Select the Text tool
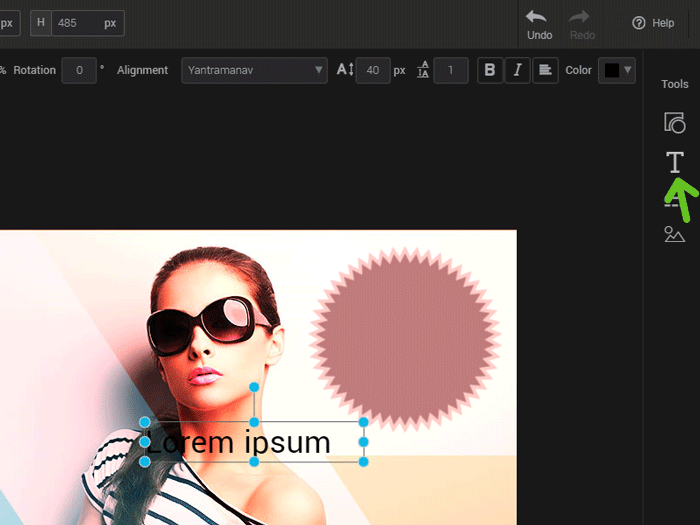Viewport: 700px width, 525px height. click(675, 162)
